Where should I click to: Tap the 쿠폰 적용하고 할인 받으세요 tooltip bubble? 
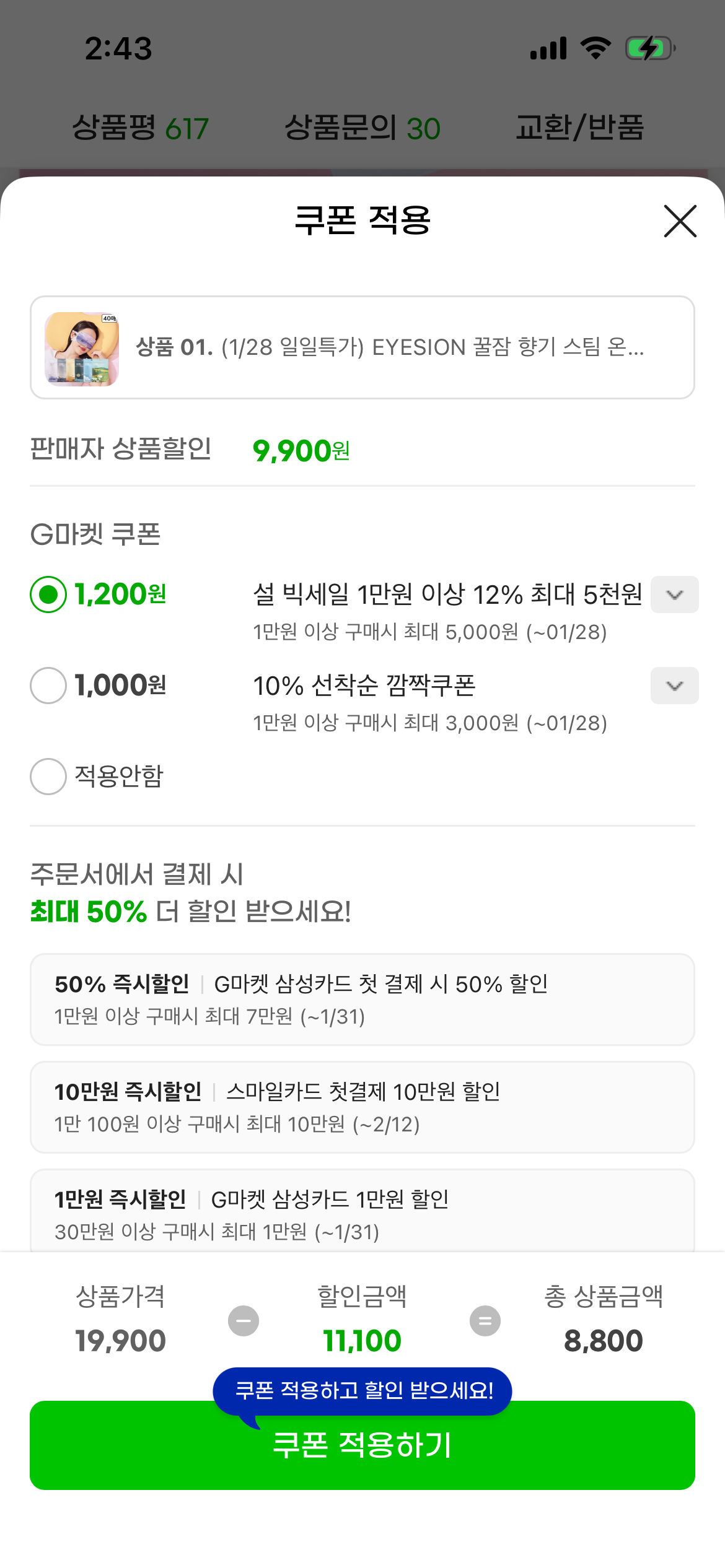coord(363,1390)
